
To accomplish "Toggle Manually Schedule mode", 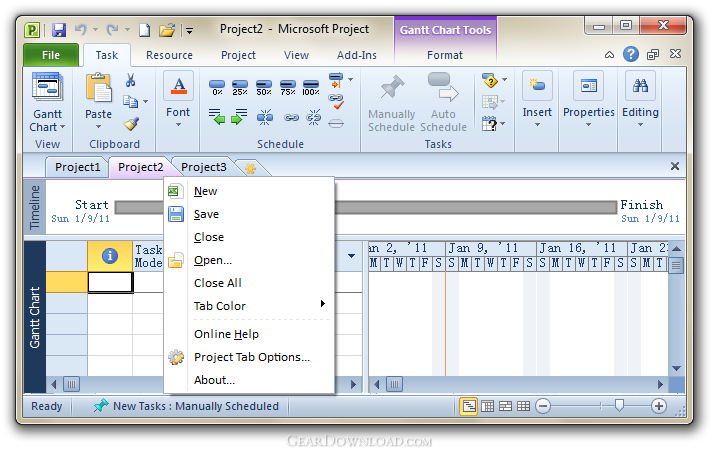I will tap(392, 103).
